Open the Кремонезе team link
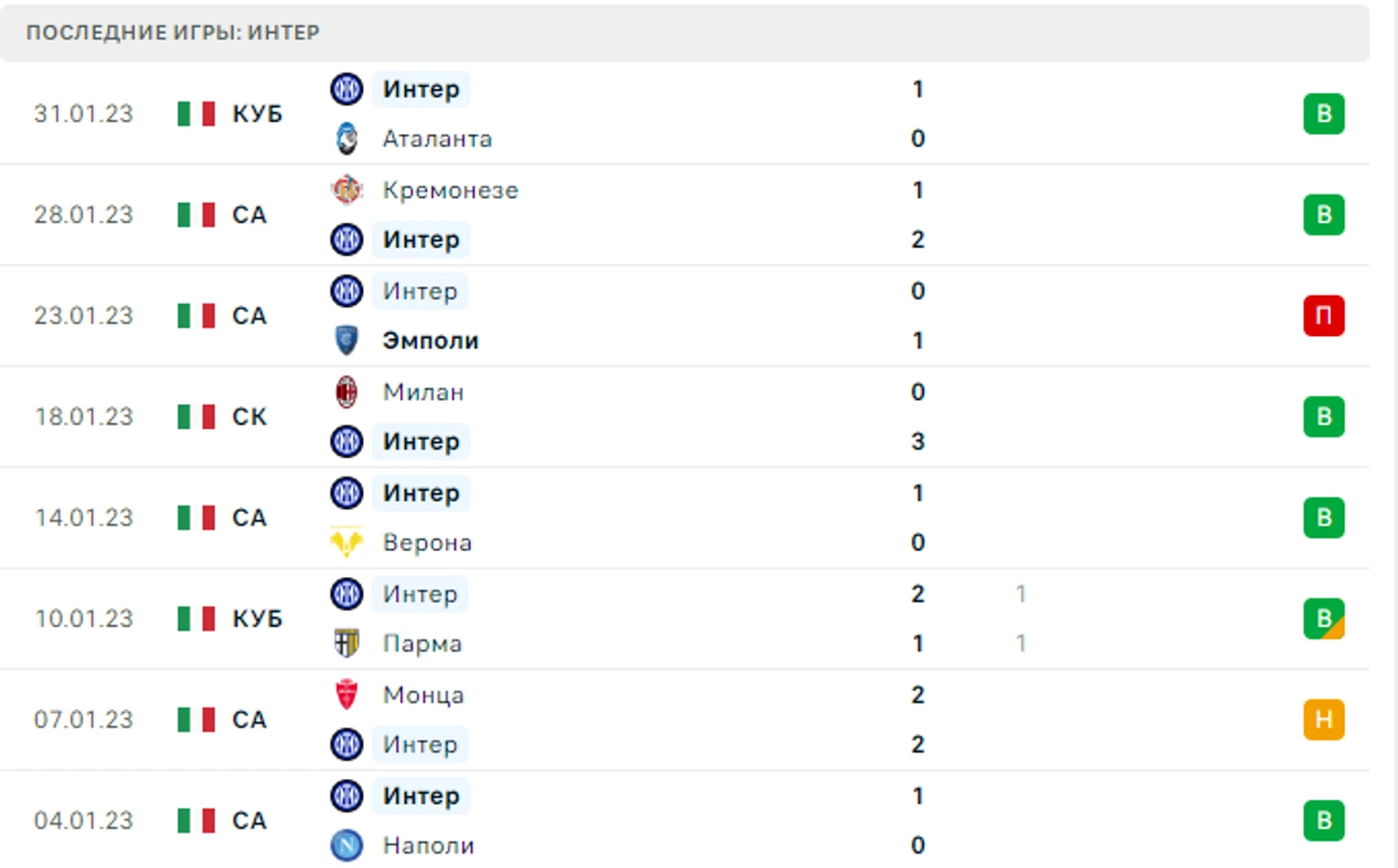Image resolution: width=1398 pixels, height=868 pixels. click(x=450, y=189)
